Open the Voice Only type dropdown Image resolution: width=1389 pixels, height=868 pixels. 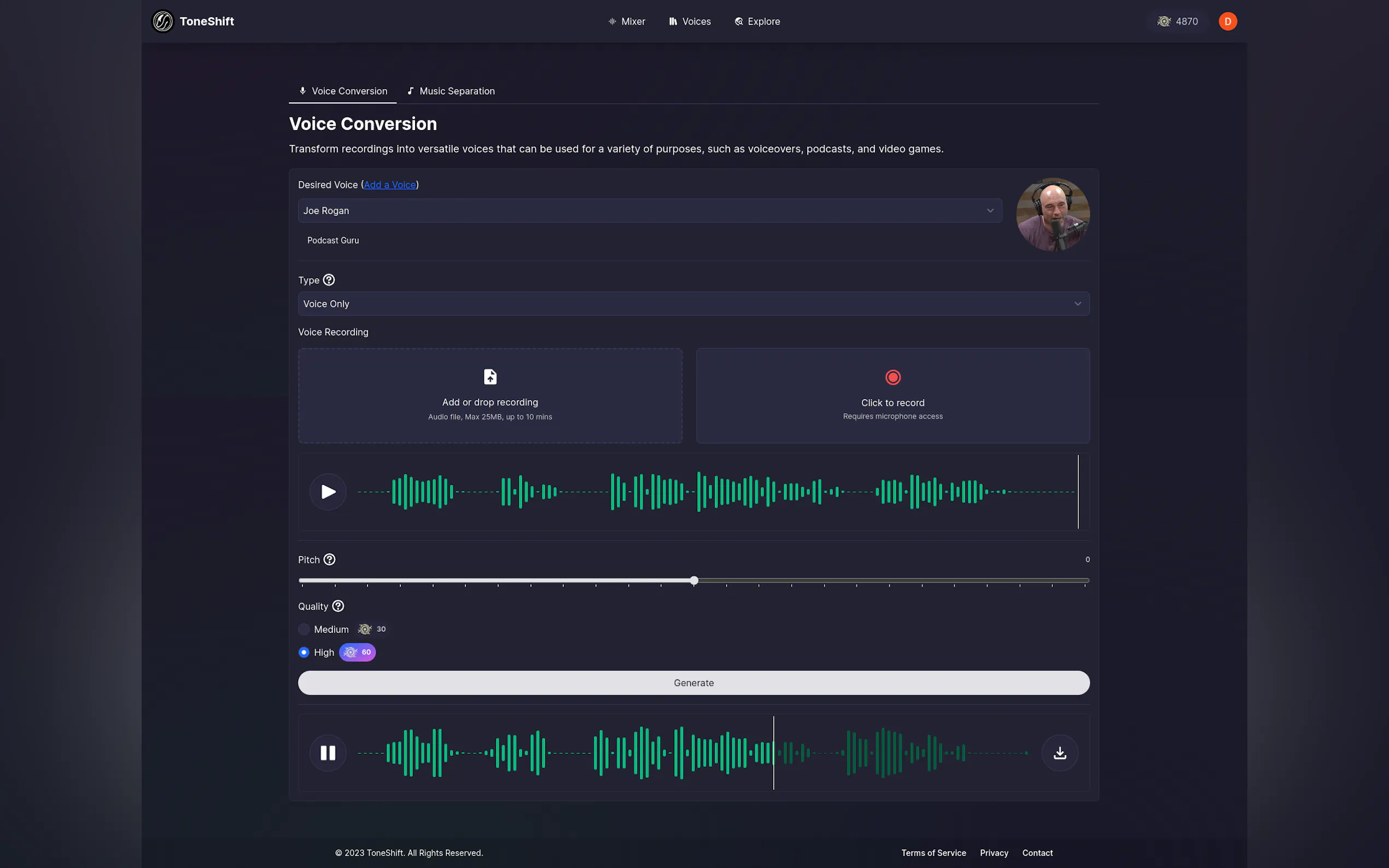pyautogui.click(x=693, y=304)
